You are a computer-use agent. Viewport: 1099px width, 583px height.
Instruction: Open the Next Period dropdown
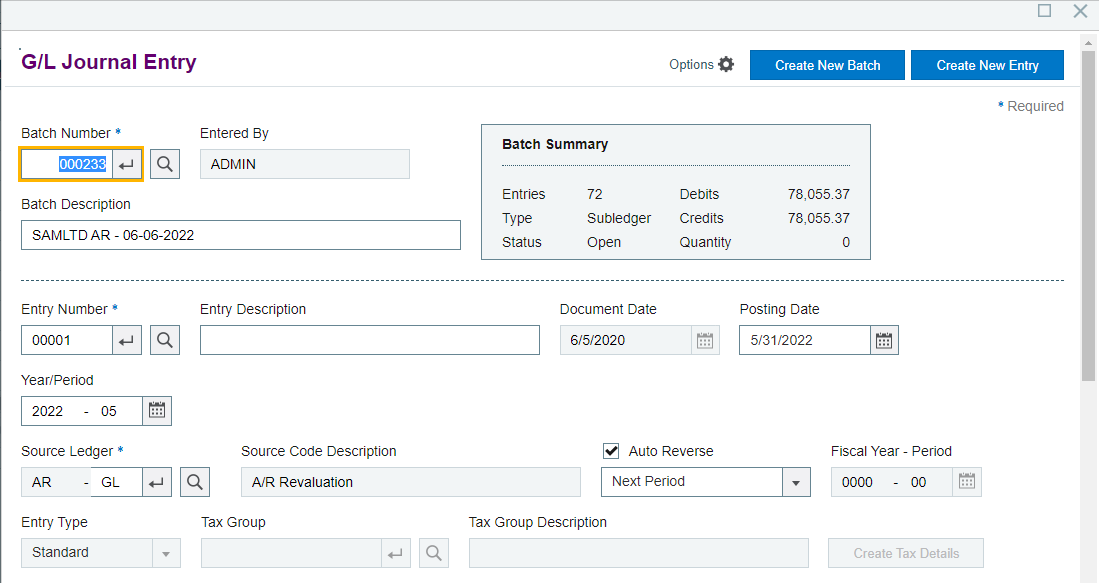click(x=796, y=481)
